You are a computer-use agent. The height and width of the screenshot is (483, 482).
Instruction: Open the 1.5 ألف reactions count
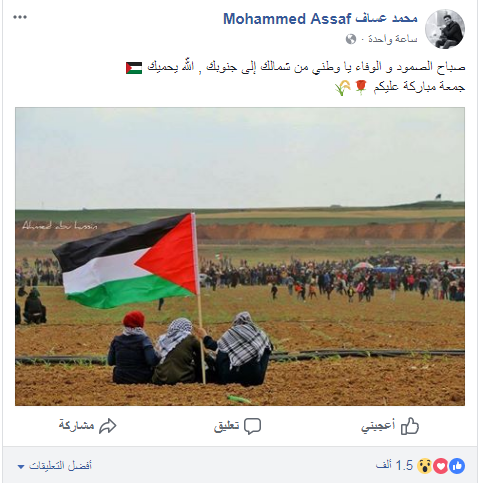click(395, 465)
